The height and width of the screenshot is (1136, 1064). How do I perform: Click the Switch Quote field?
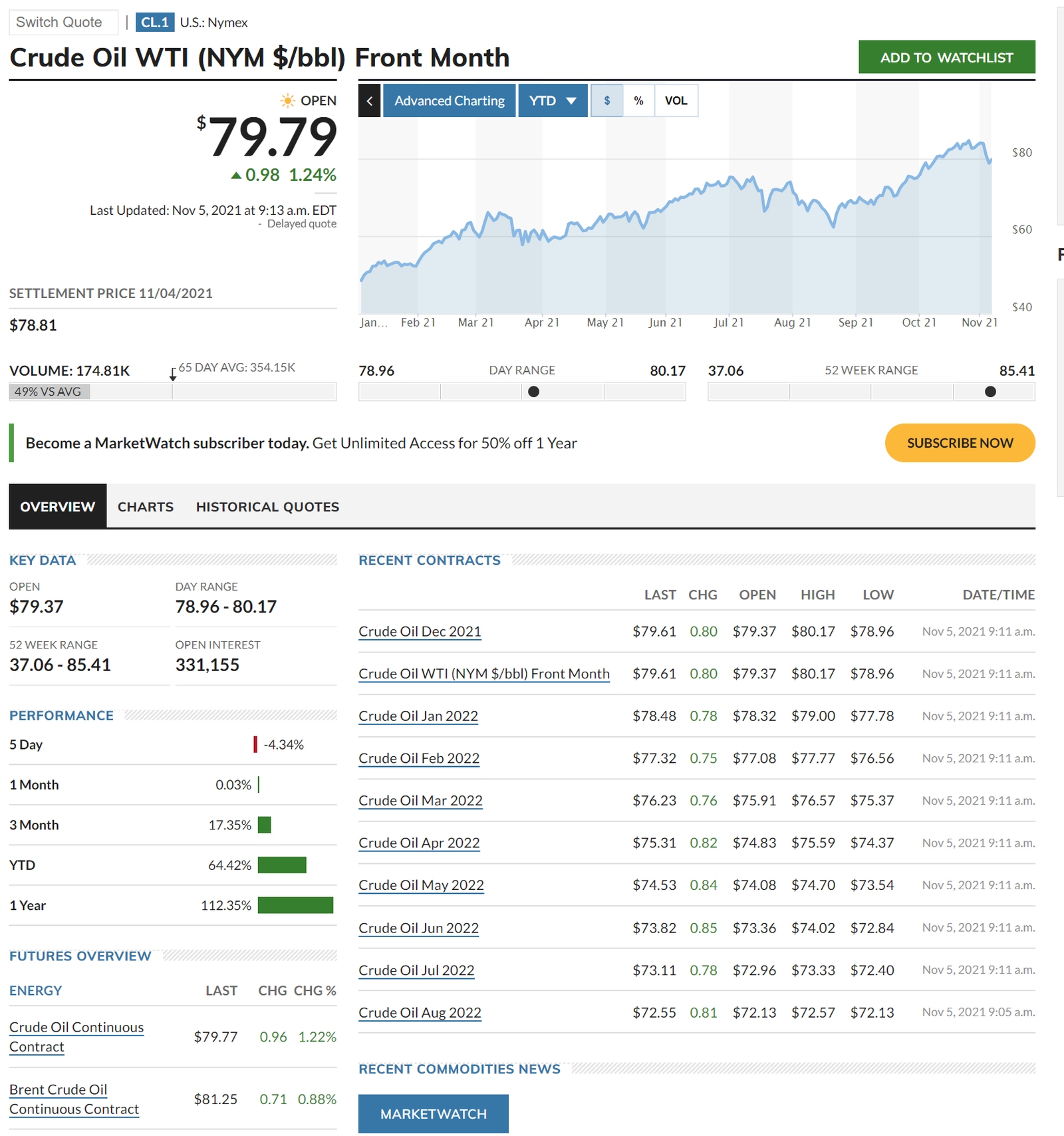coord(63,22)
